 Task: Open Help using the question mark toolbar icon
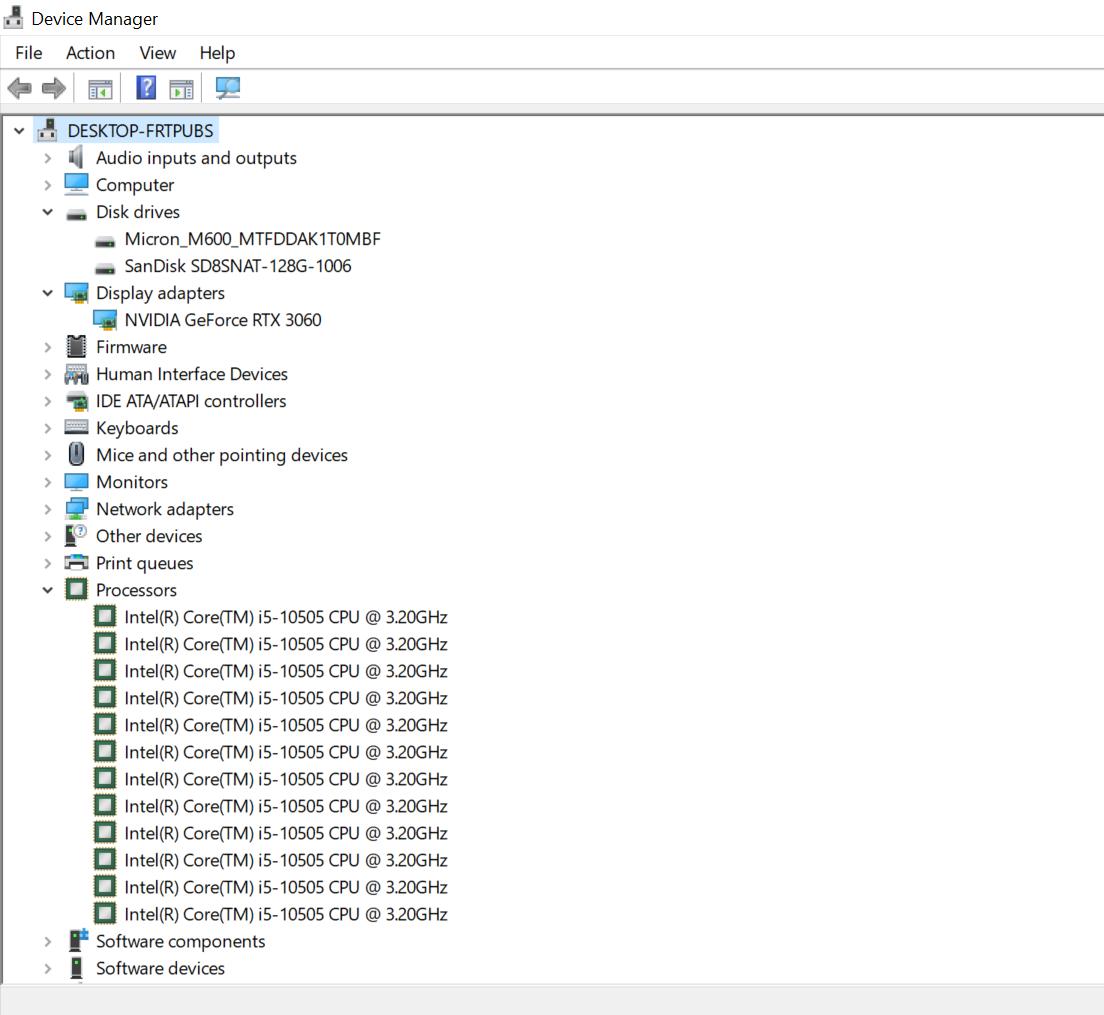pyautogui.click(x=145, y=88)
